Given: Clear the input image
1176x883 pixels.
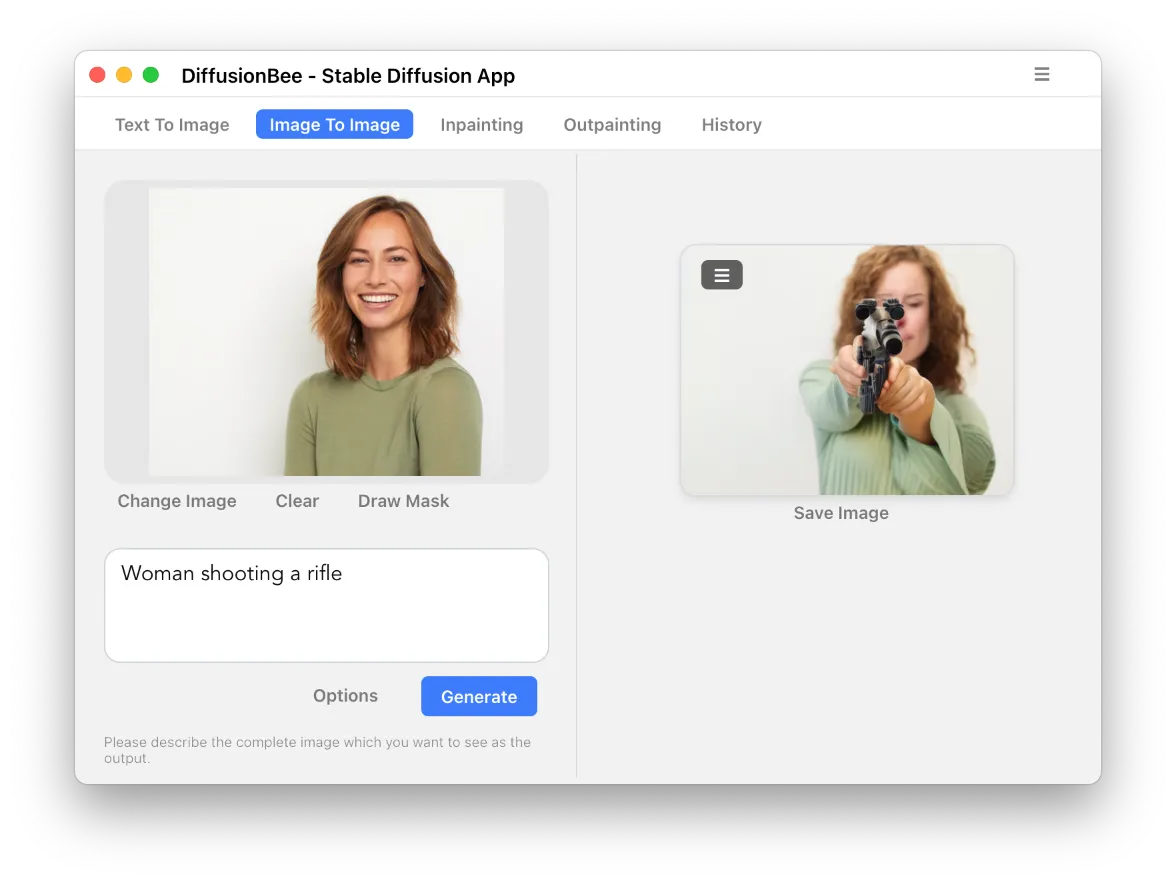Looking at the screenshot, I should click(x=297, y=501).
